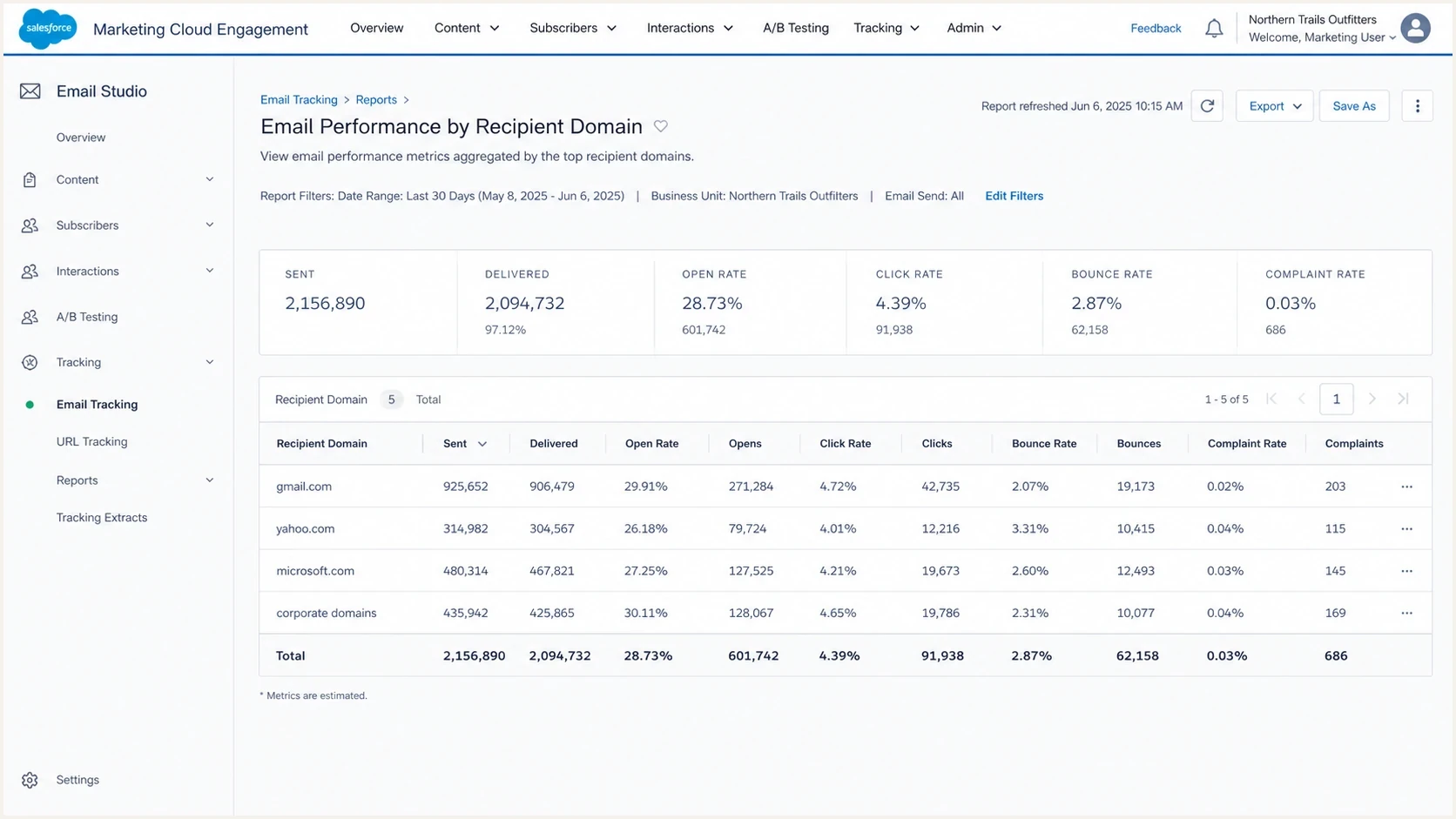Open the Marketing User account dropdown

(x=1322, y=37)
